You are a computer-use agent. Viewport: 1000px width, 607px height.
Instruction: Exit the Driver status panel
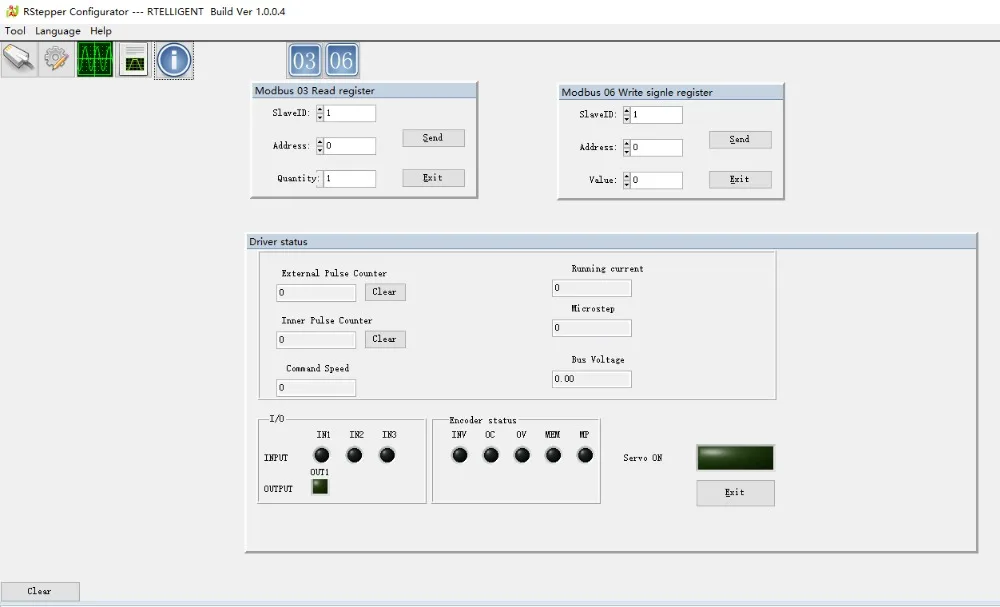coord(735,493)
